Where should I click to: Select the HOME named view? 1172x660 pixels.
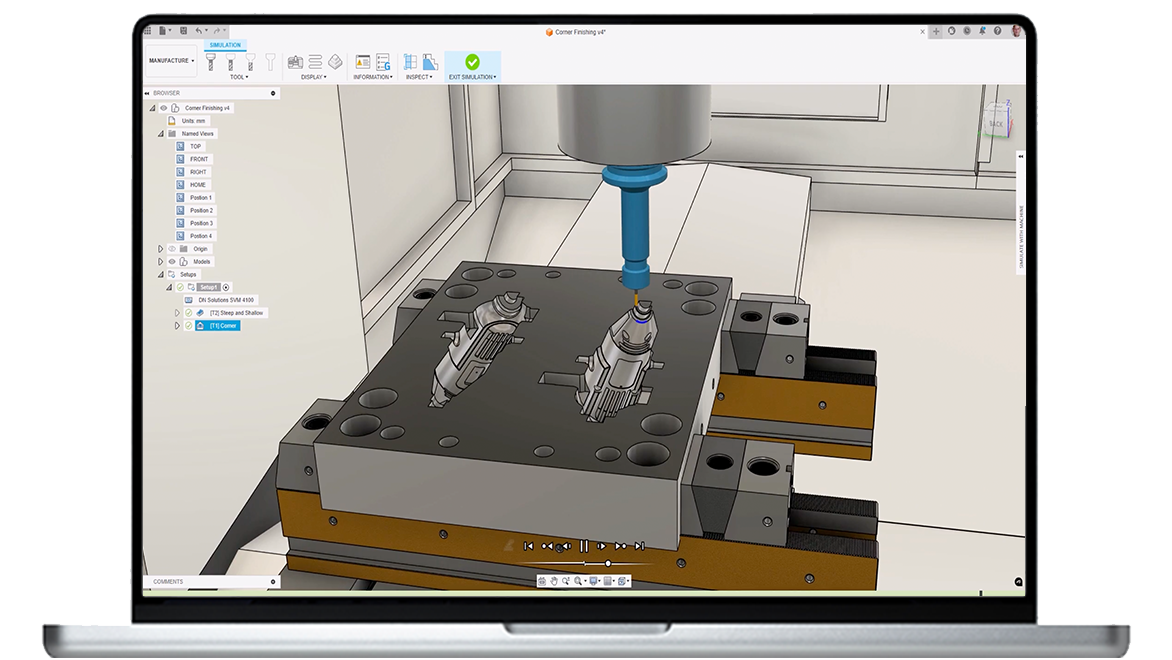197,185
